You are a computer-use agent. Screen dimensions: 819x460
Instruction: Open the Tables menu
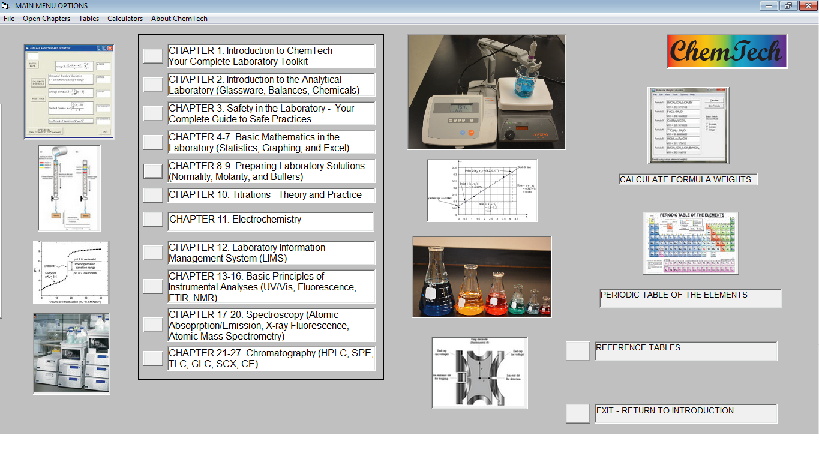tap(89, 18)
